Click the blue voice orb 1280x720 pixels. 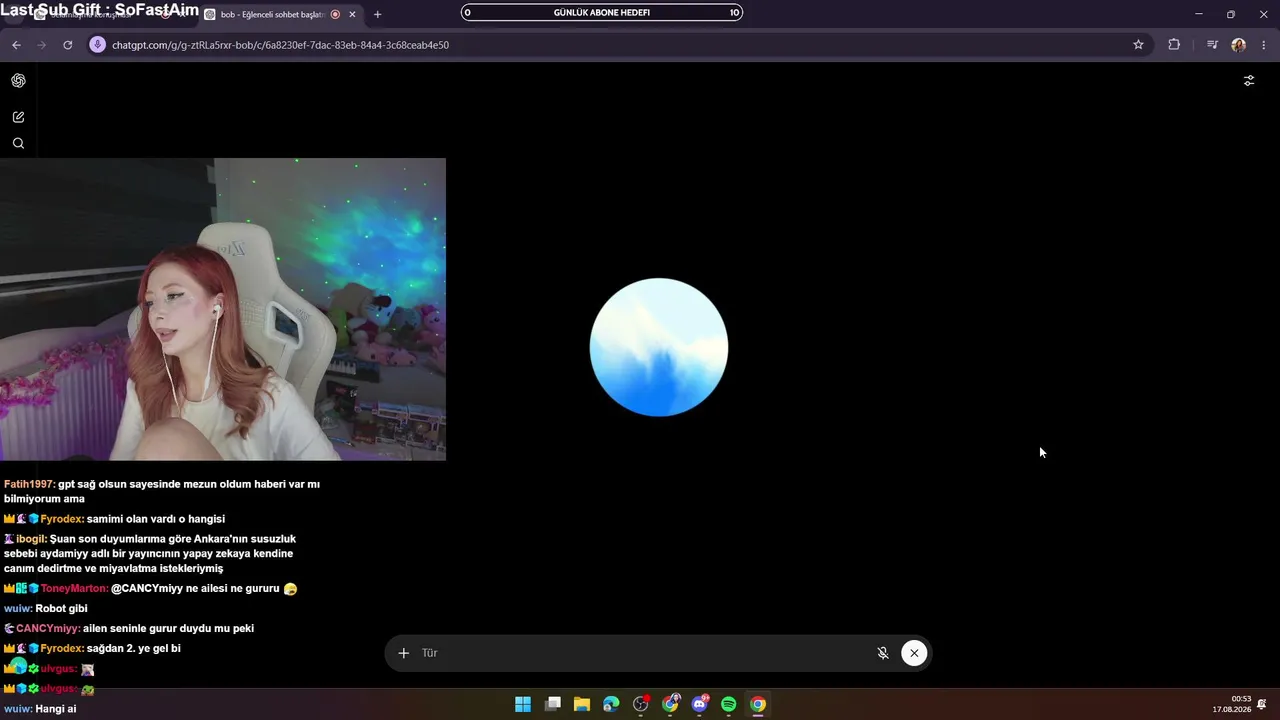[659, 347]
